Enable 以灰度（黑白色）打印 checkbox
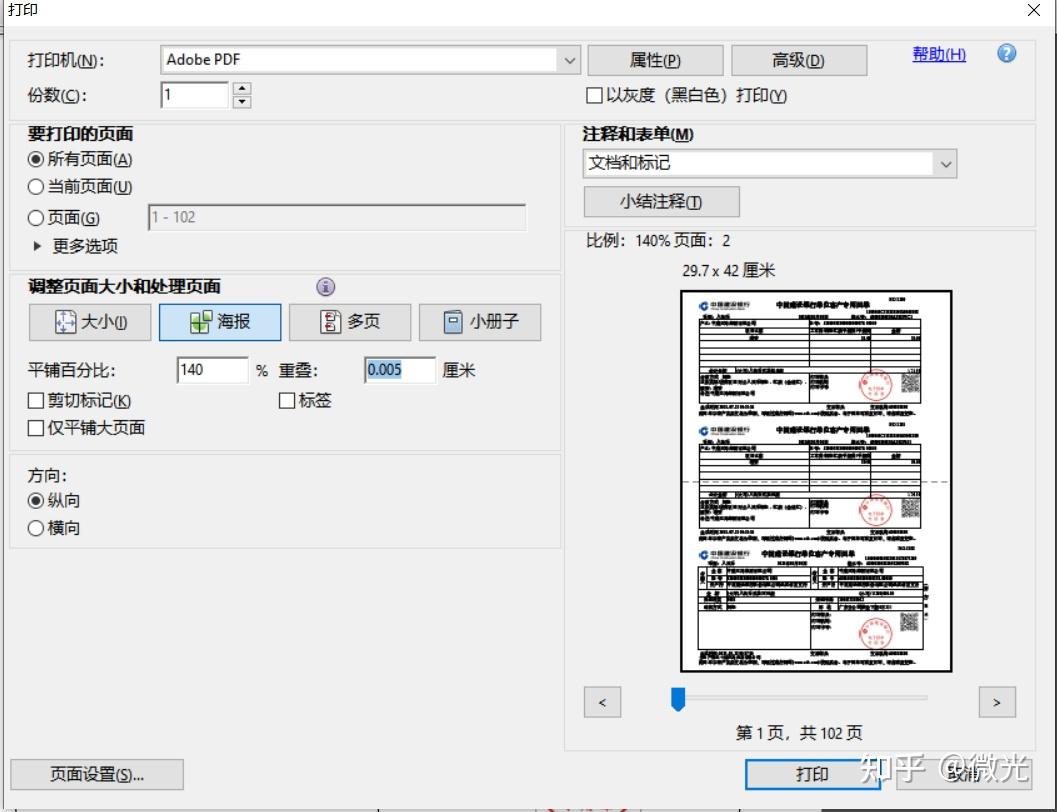This screenshot has height=812, width=1057. (x=594, y=95)
